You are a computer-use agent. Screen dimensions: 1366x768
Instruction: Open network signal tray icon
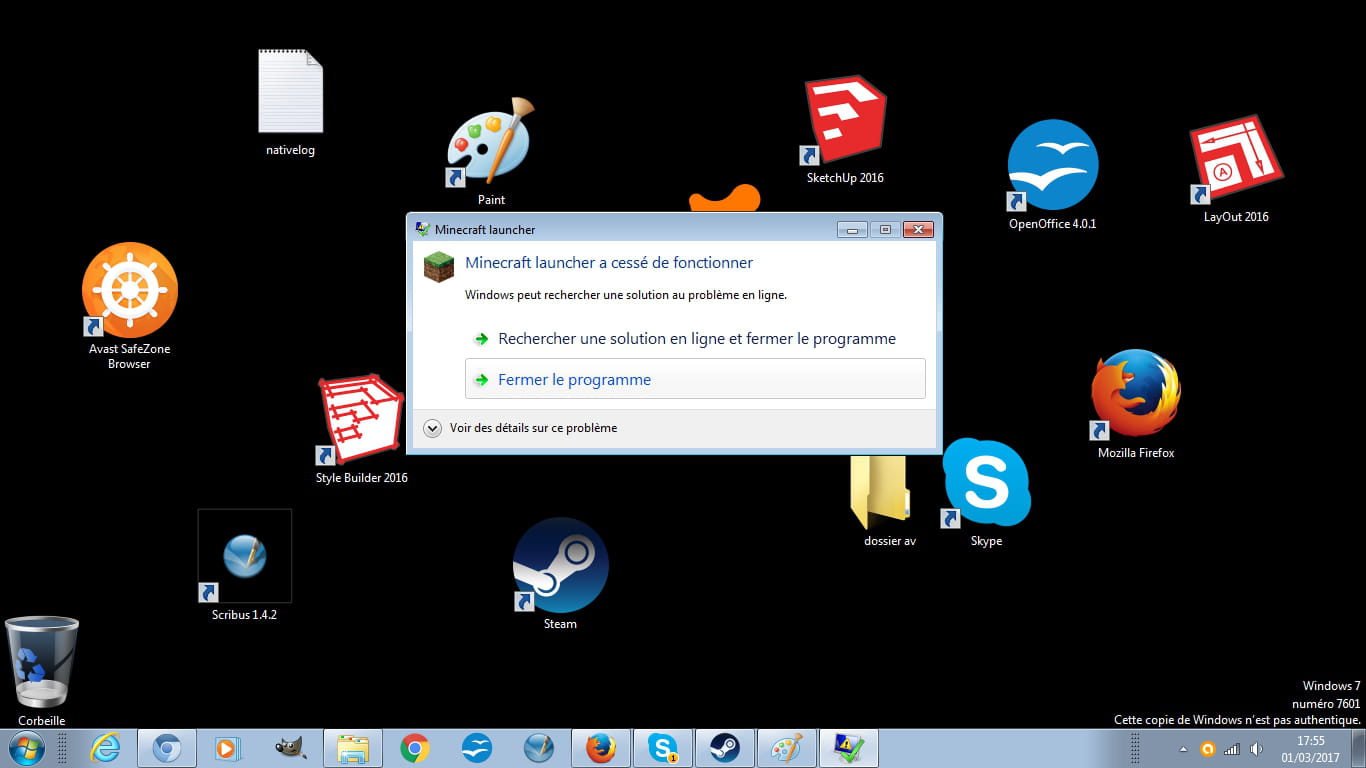(x=1232, y=749)
